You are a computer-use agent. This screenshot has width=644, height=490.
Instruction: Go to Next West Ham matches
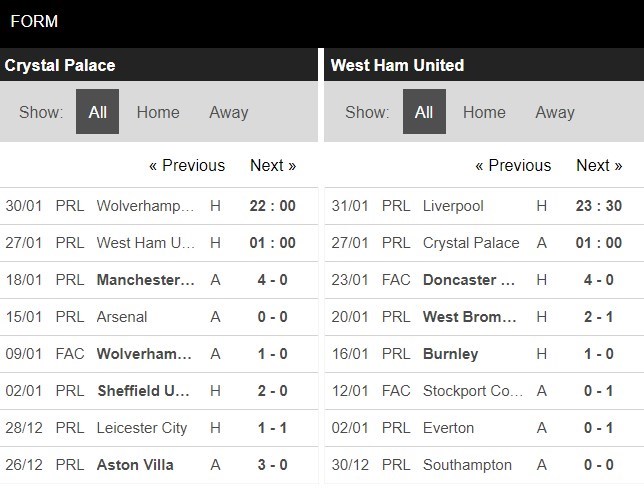599,166
